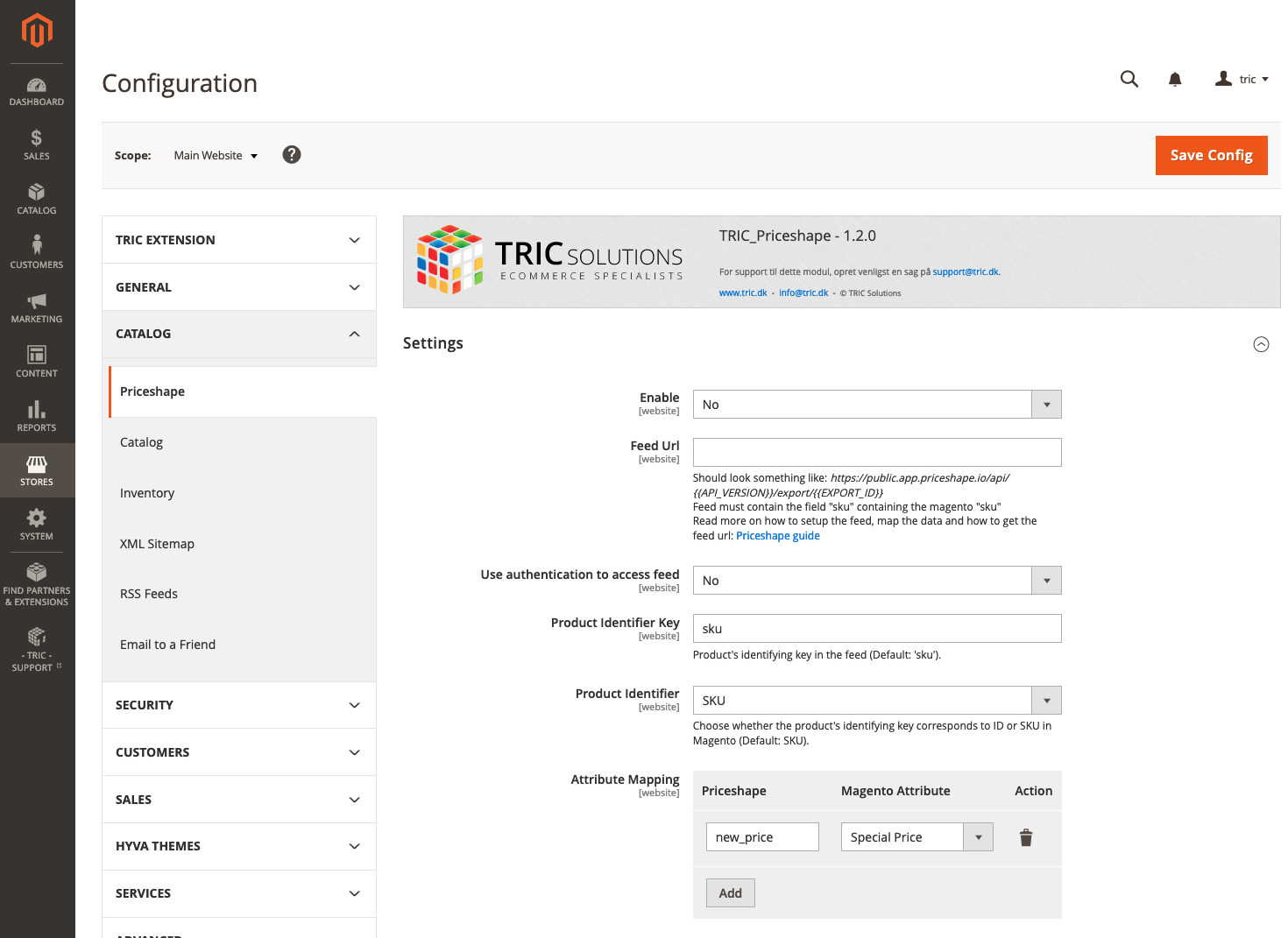Open the XML Sitemap configuration tab

pyautogui.click(x=157, y=544)
